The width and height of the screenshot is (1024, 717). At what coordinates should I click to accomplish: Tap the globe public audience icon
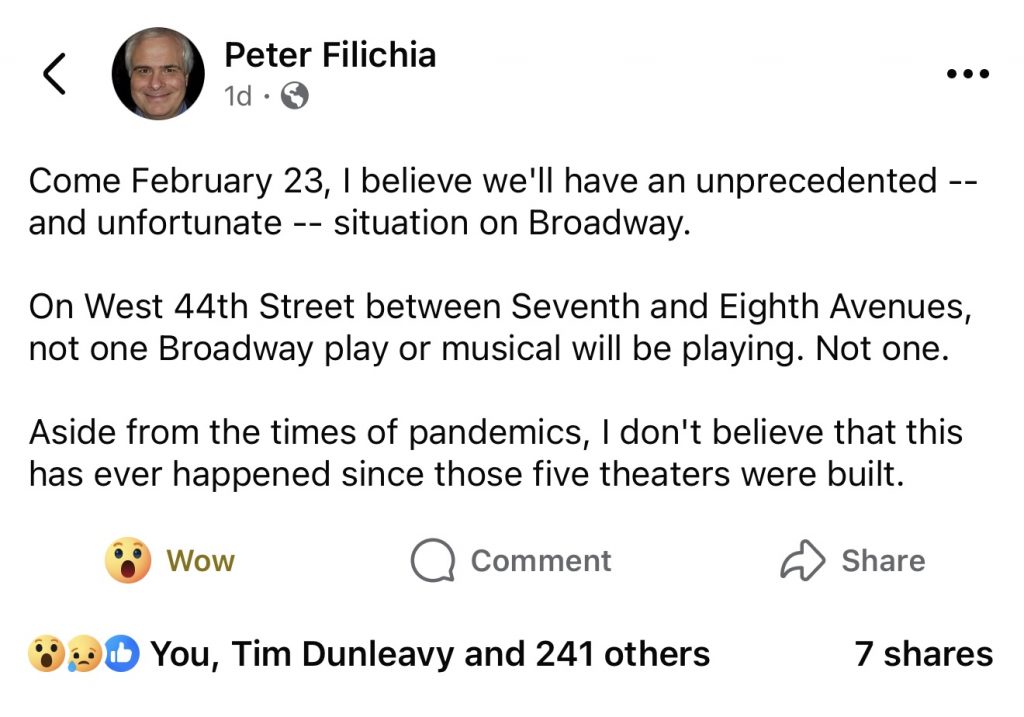click(295, 96)
